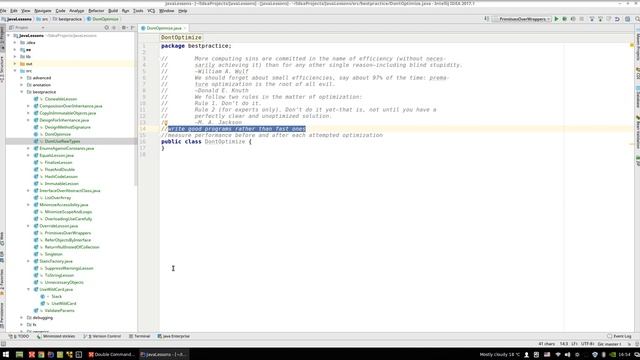Switch to Double Commander taskbar button

(111, 355)
